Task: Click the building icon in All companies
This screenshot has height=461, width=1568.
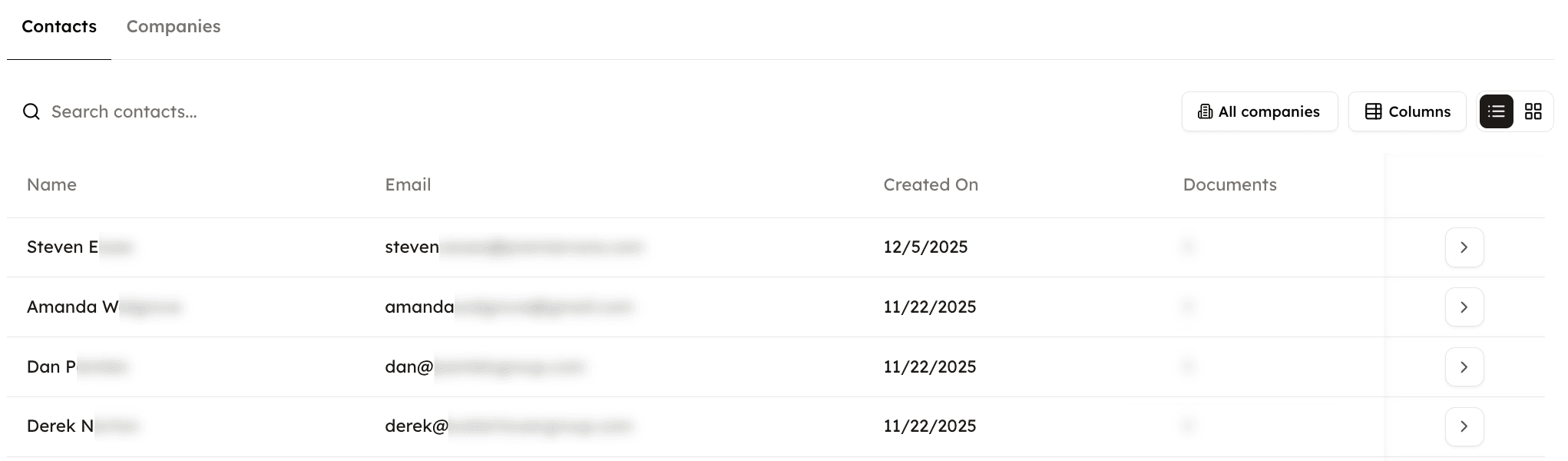Action: click(x=1206, y=112)
